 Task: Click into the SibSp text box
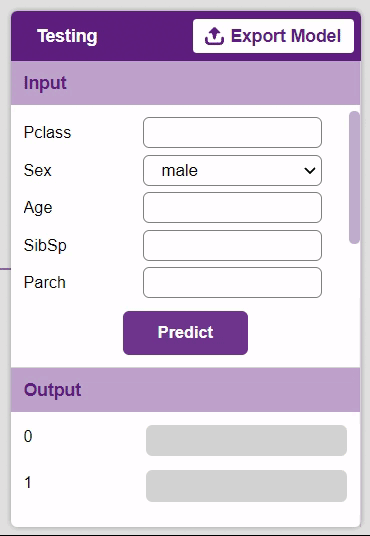click(x=232, y=245)
